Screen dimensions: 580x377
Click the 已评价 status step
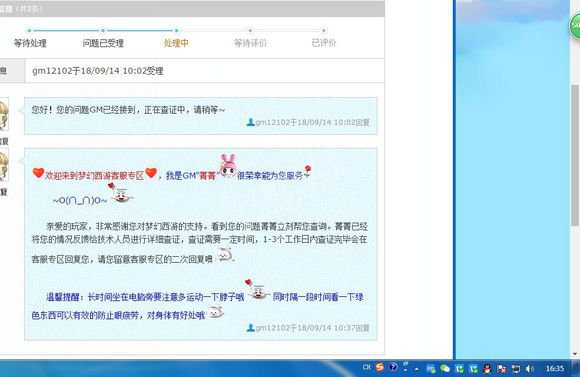324,43
